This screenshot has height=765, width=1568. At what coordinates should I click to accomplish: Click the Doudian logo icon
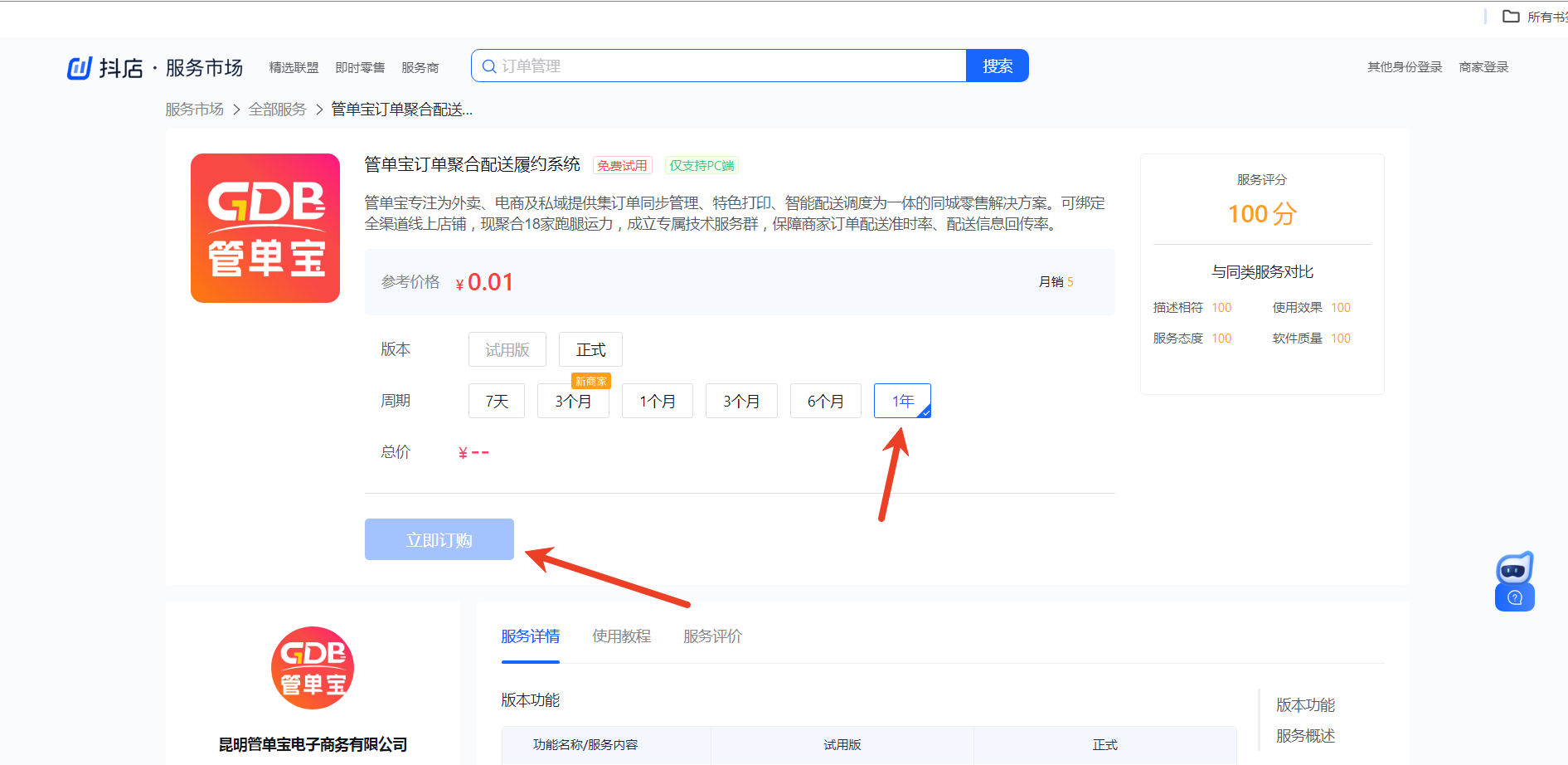[x=79, y=67]
